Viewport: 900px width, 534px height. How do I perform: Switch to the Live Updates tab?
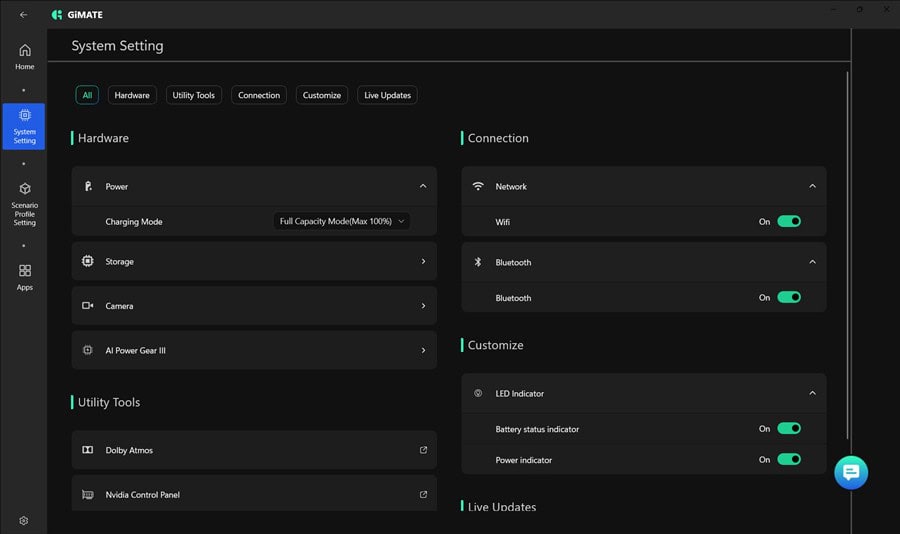(x=387, y=95)
